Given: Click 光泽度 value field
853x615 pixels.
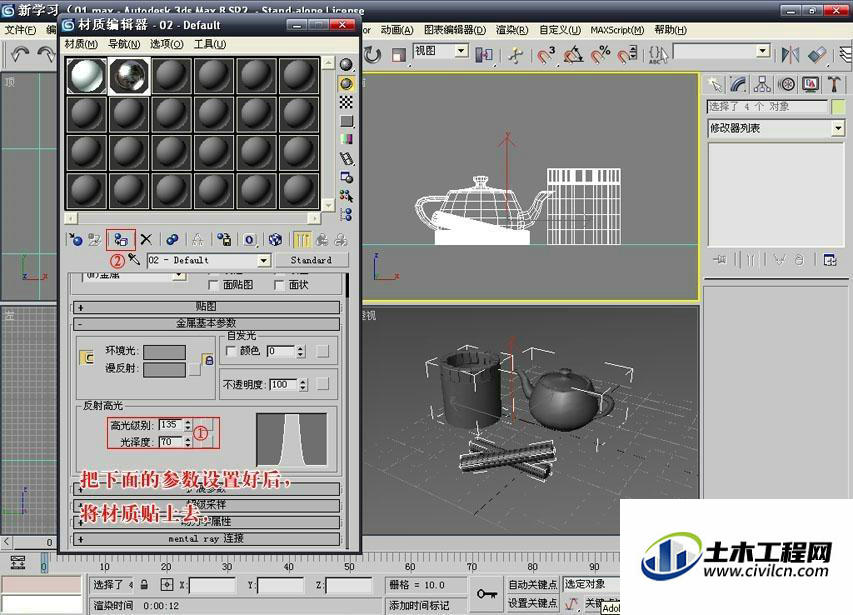Looking at the screenshot, I should point(171,442).
